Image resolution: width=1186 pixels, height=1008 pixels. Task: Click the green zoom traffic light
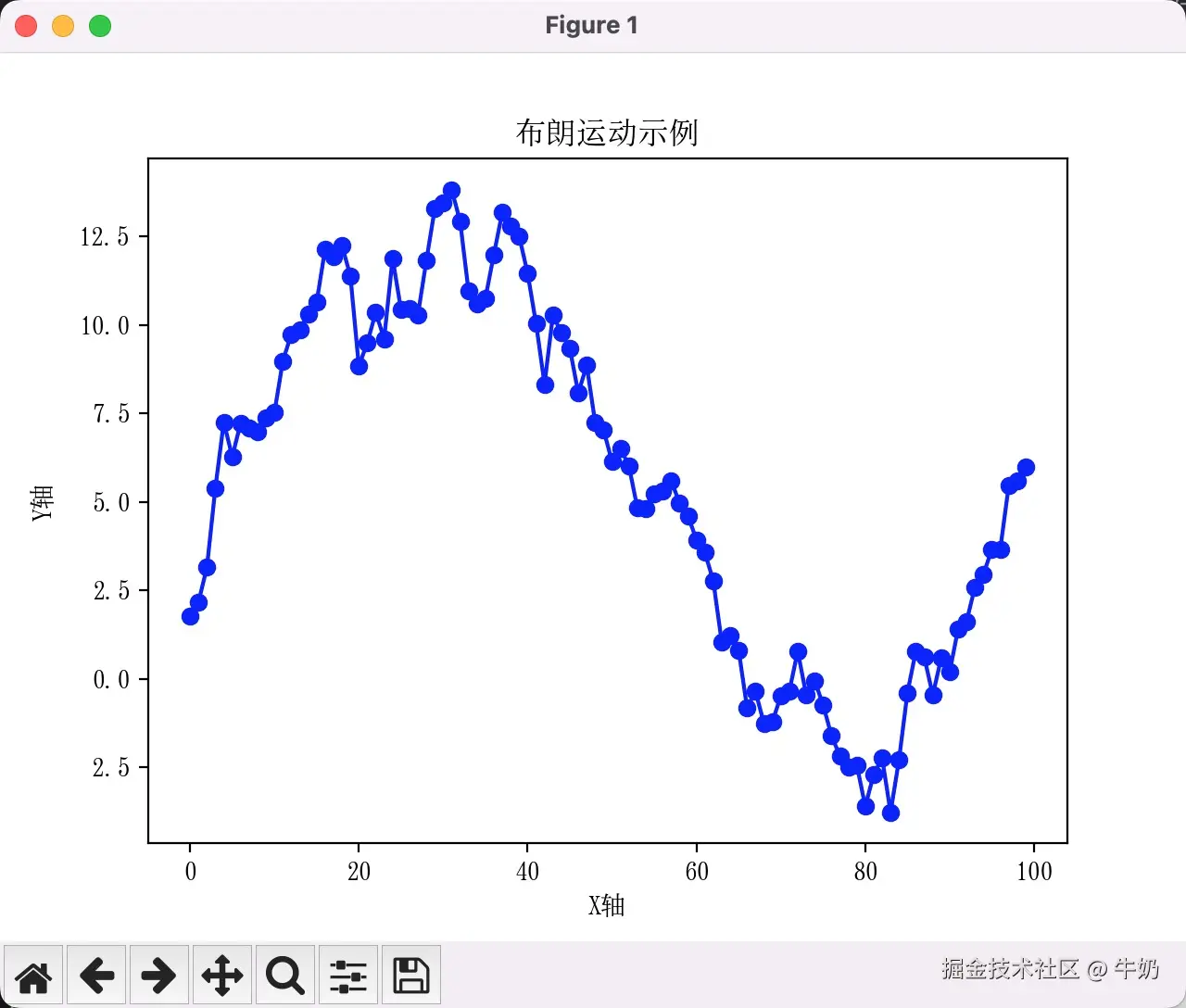click(99, 26)
